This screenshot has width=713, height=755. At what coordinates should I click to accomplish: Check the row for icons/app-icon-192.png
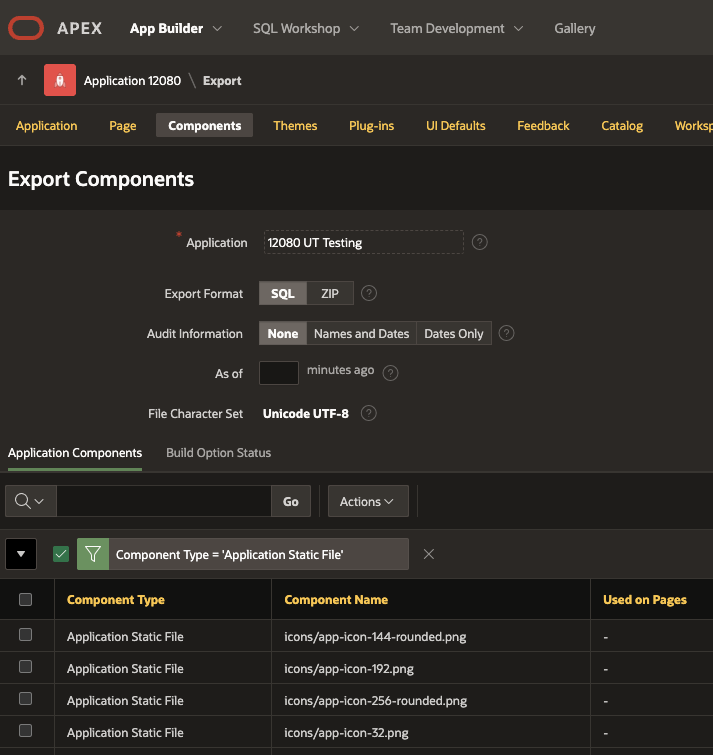pos(26,667)
